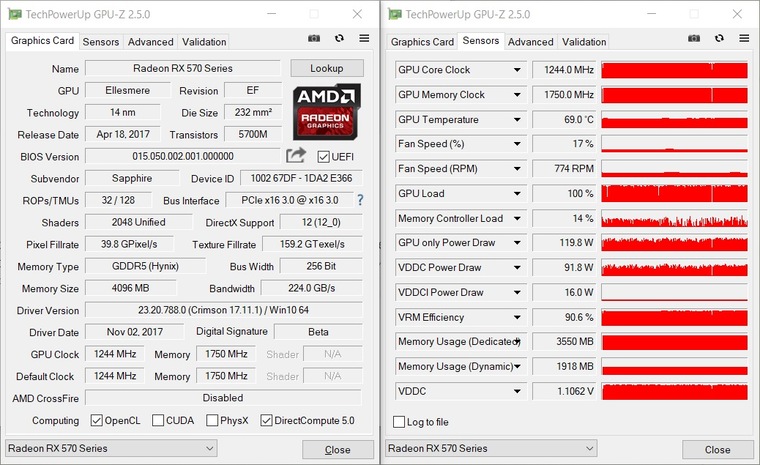Switch to Advanced tab in left window

coord(150,42)
